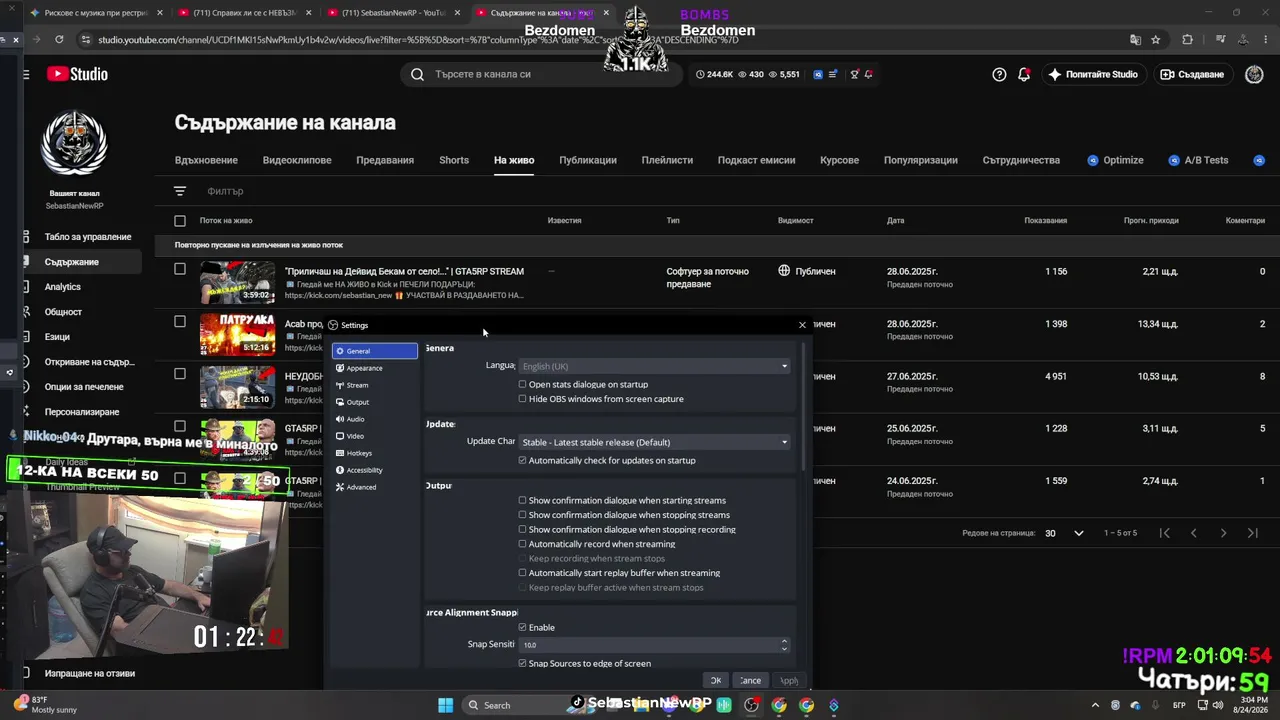Open Accessibility settings in OBS sidebar
Screen dimensions: 1280x720
364,470
